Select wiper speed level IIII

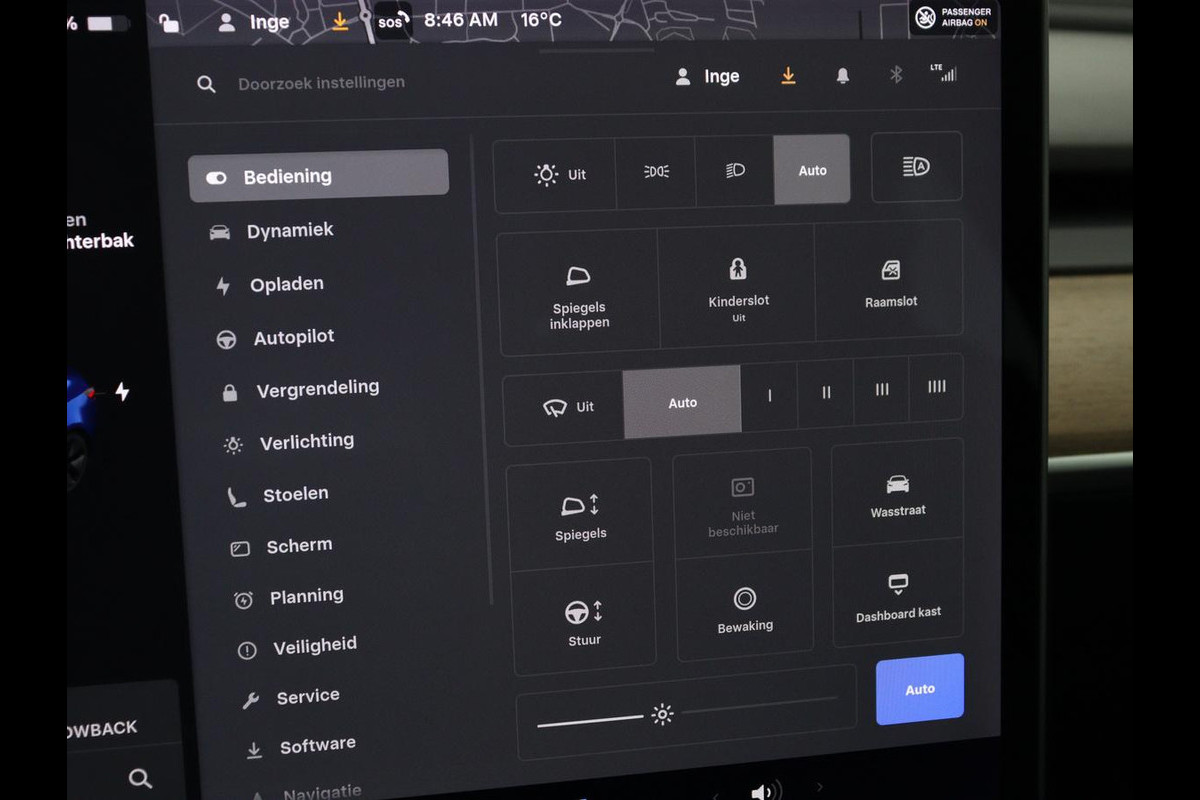(x=936, y=387)
